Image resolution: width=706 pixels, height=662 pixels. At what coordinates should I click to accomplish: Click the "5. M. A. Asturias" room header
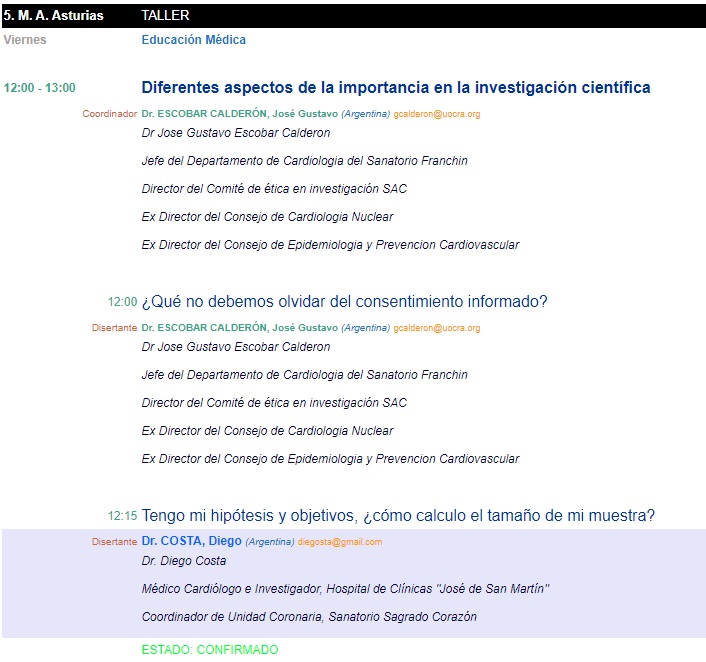[54, 15]
